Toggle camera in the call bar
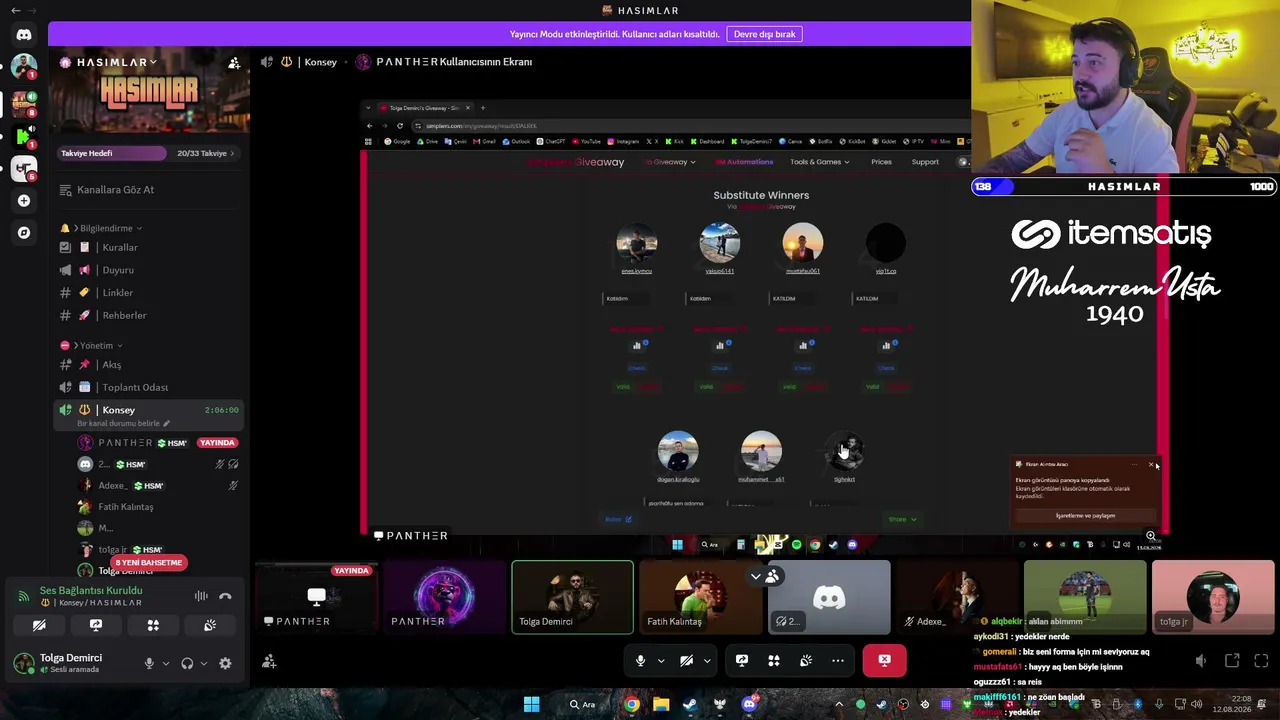The height and width of the screenshot is (720, 1280). (686, 660)
